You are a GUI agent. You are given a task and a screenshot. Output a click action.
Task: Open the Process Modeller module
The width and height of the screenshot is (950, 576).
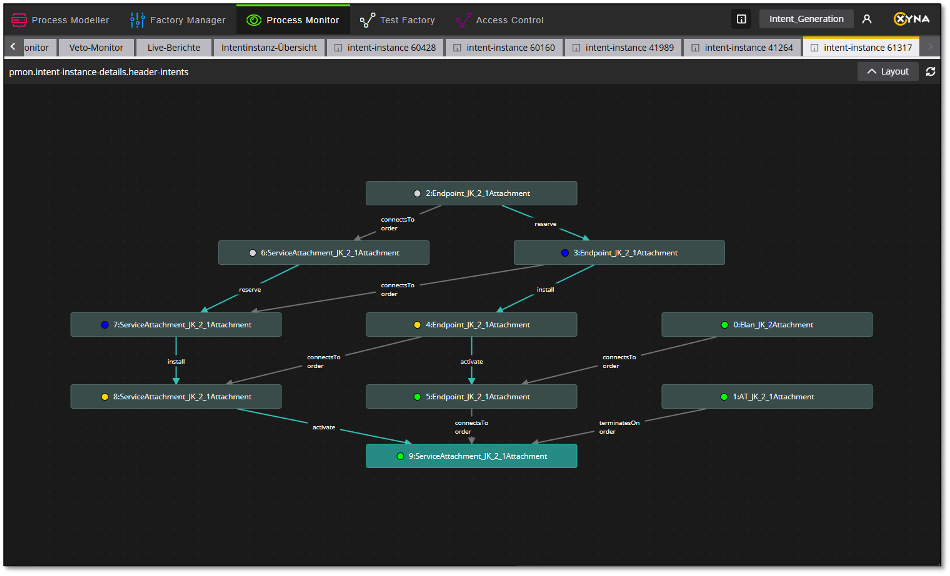tap(60, 20)
